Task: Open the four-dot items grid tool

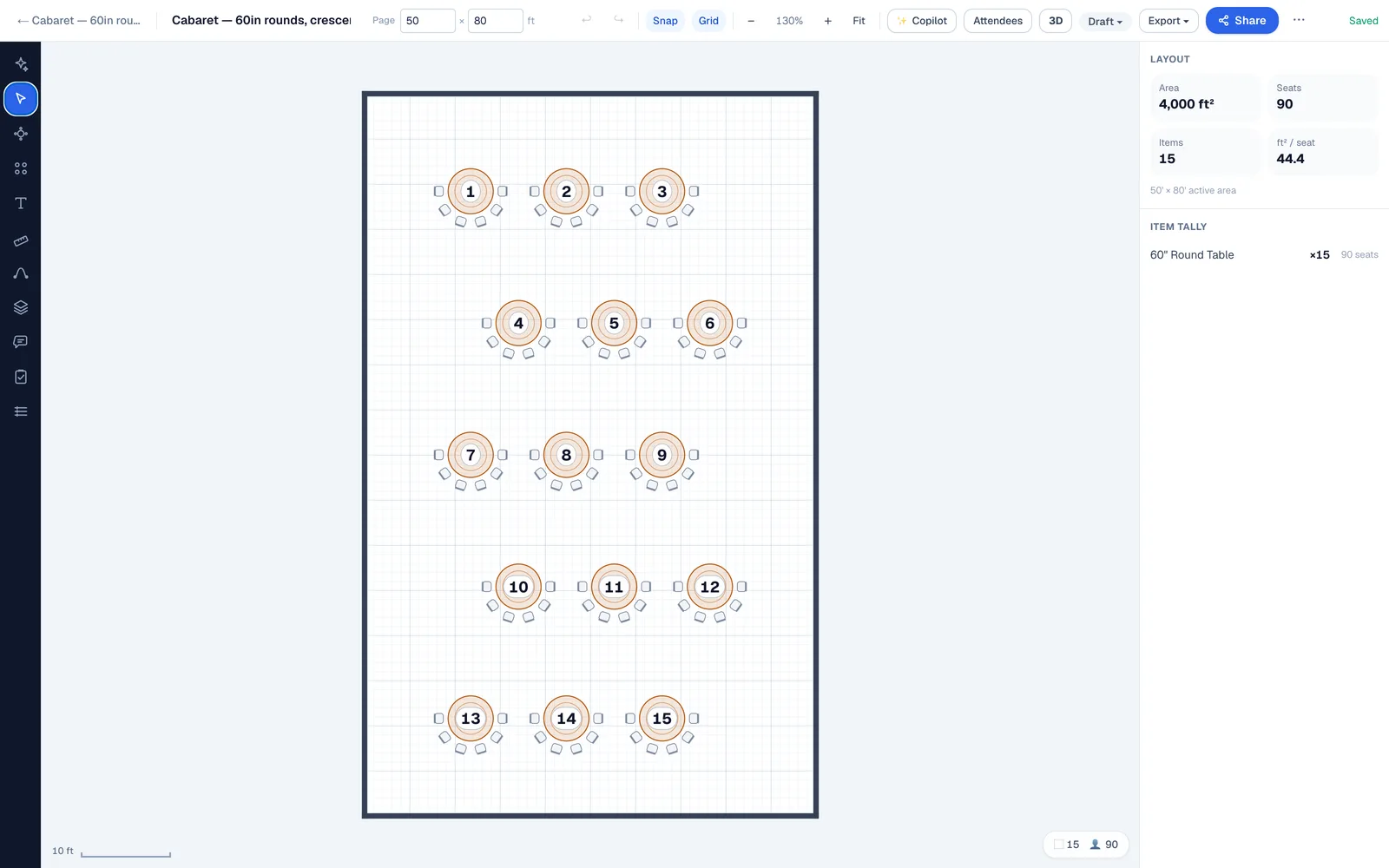Action: coord(21,168)
